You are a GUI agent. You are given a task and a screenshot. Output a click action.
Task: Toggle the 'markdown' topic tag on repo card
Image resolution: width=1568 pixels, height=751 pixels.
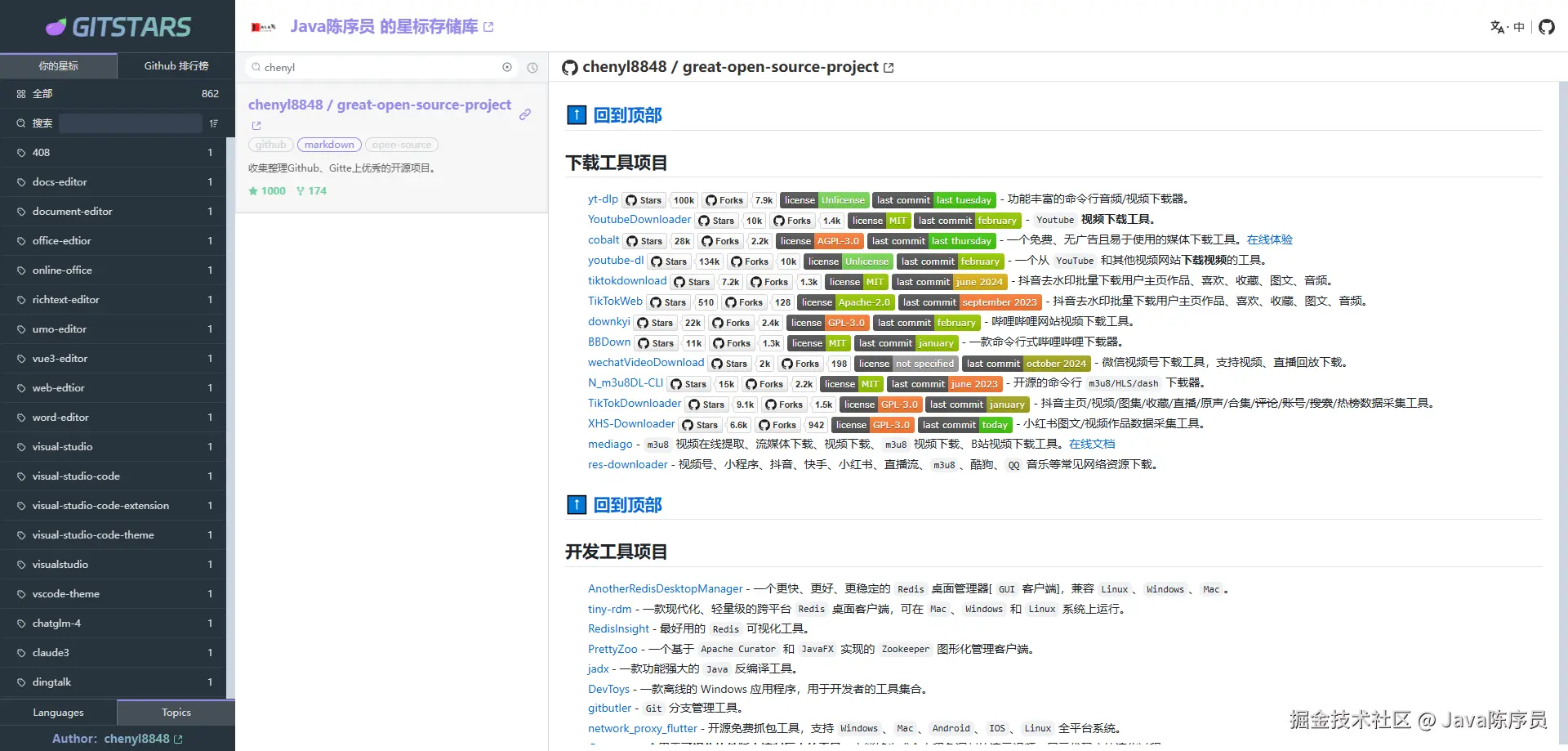pos(329,145)
